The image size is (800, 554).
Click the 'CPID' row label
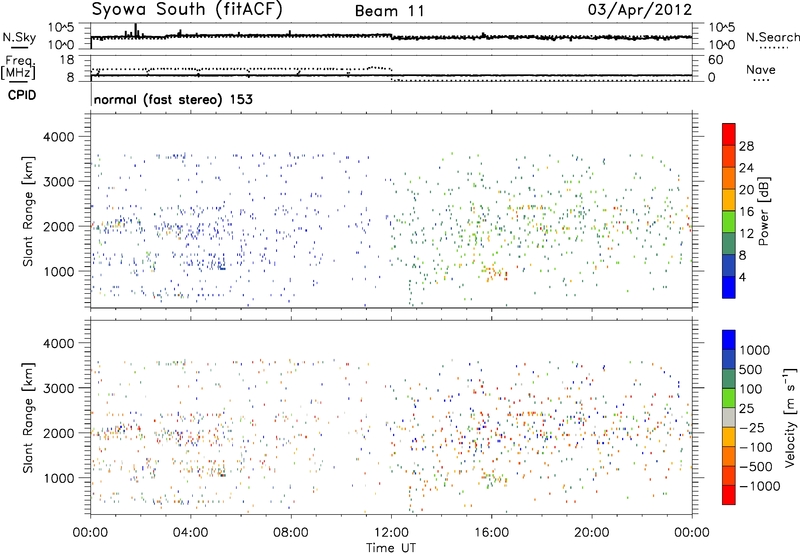point(22,95)
